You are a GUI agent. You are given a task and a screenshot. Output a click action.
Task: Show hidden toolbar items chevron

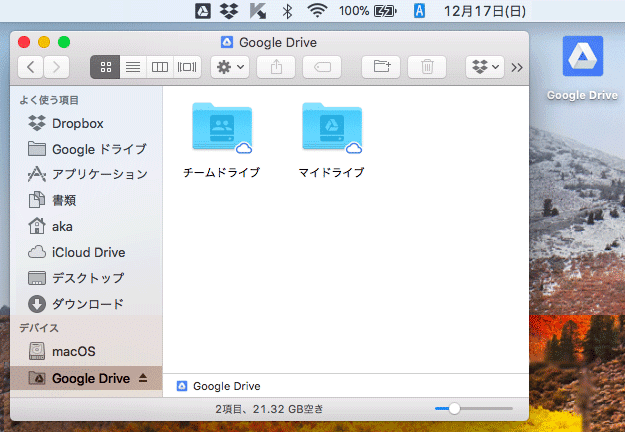517,67
